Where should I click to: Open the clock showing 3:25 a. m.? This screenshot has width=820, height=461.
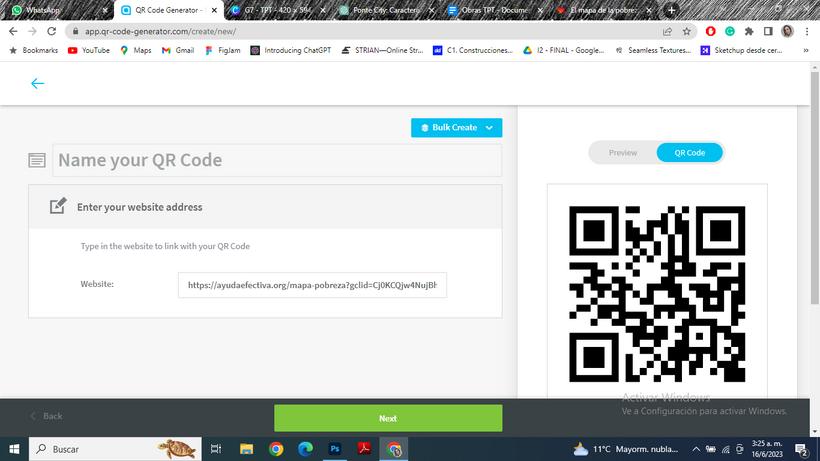[x=767, y=449]
